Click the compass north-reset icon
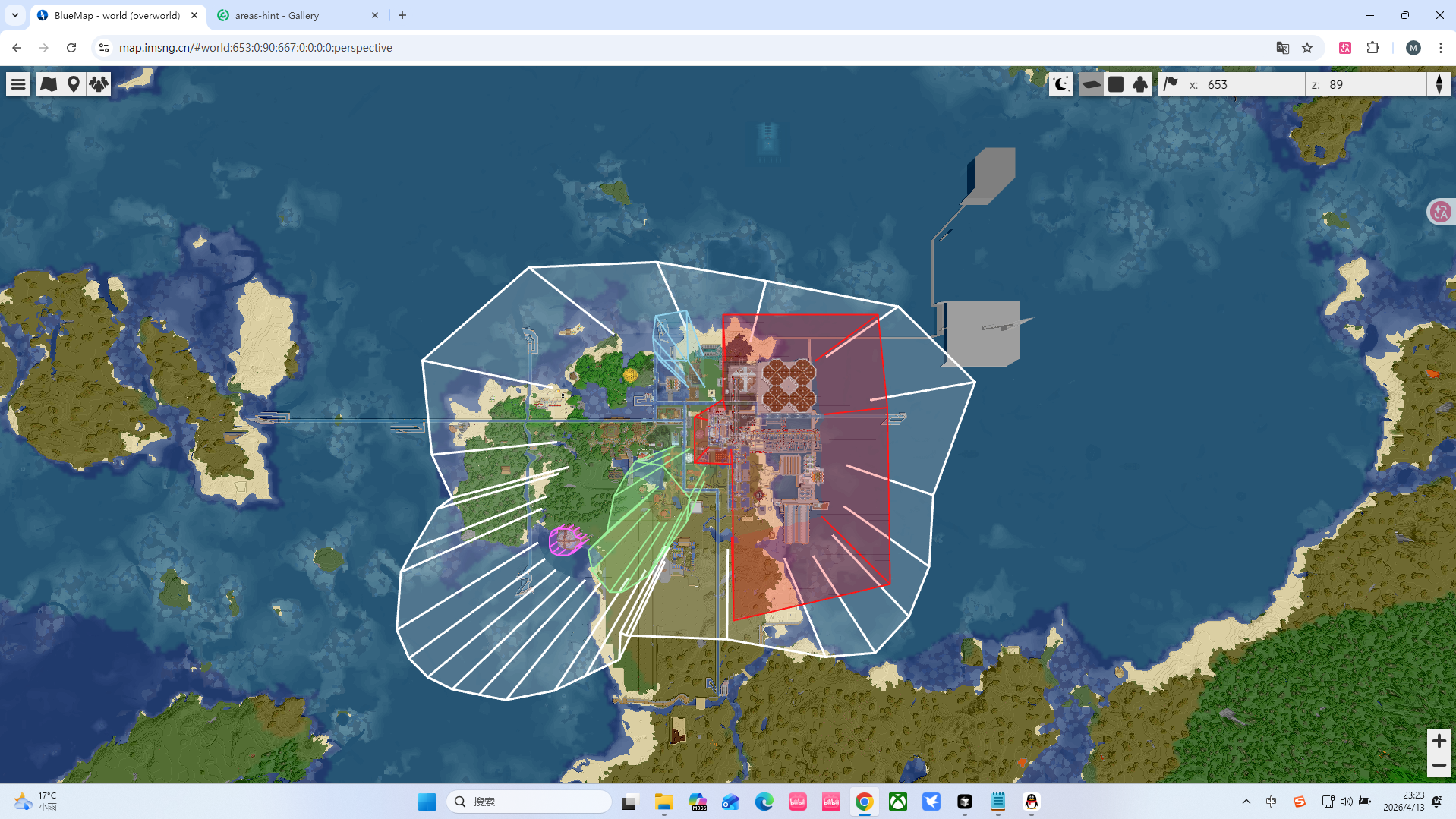Screen dimensions: 1456x819 click(1439, 84)
